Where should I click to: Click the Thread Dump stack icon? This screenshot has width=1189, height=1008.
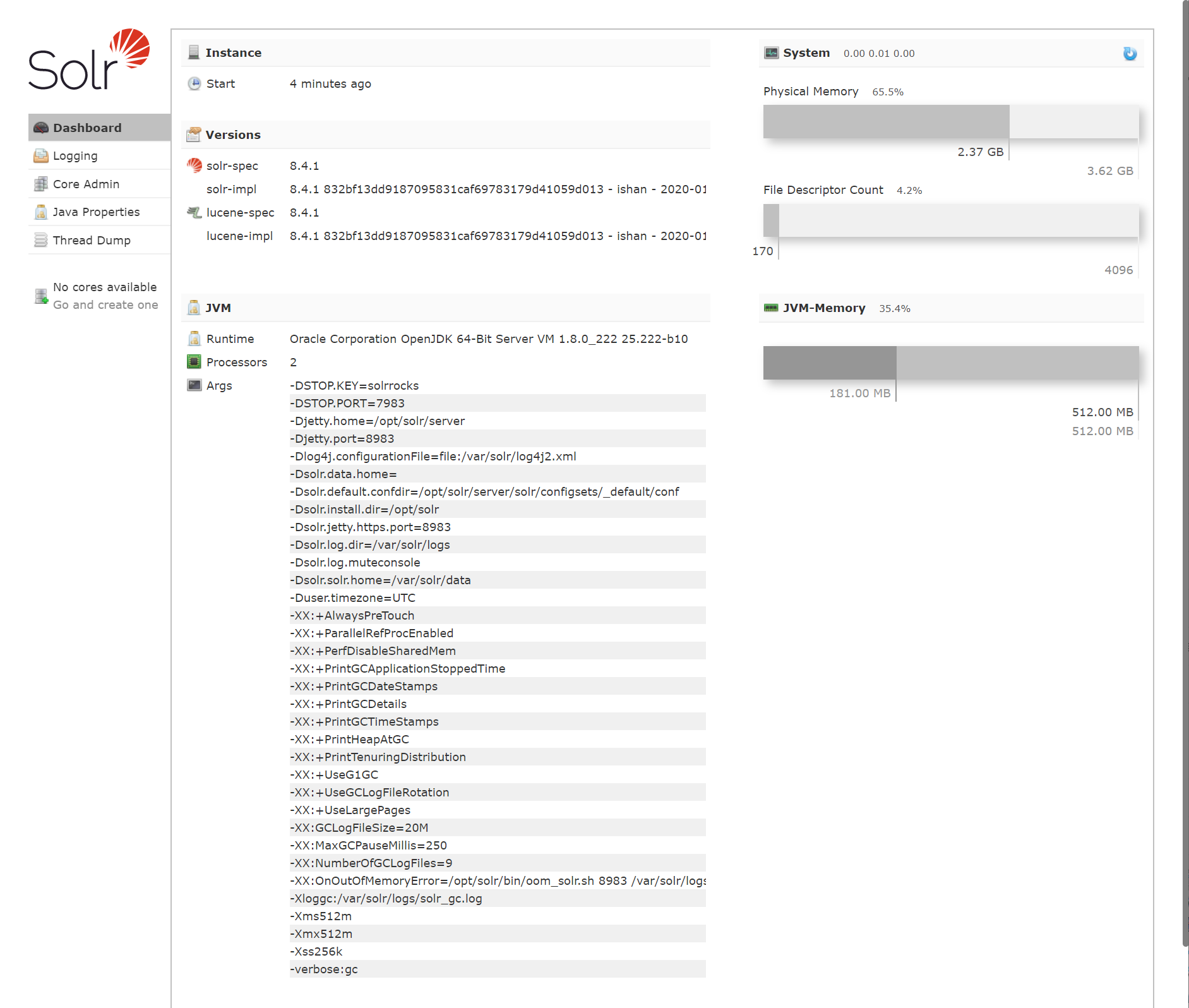pos(41,241)
